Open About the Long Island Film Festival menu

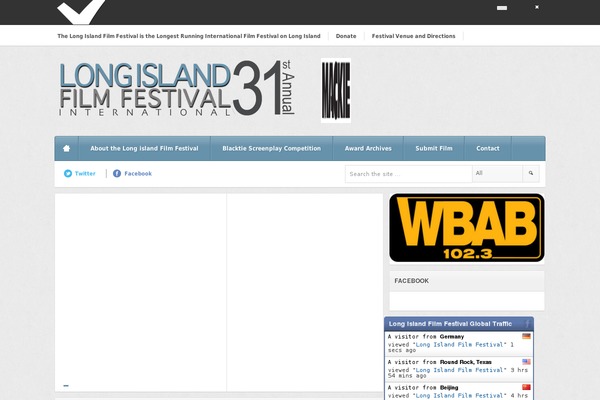click(x=144, y=149)
